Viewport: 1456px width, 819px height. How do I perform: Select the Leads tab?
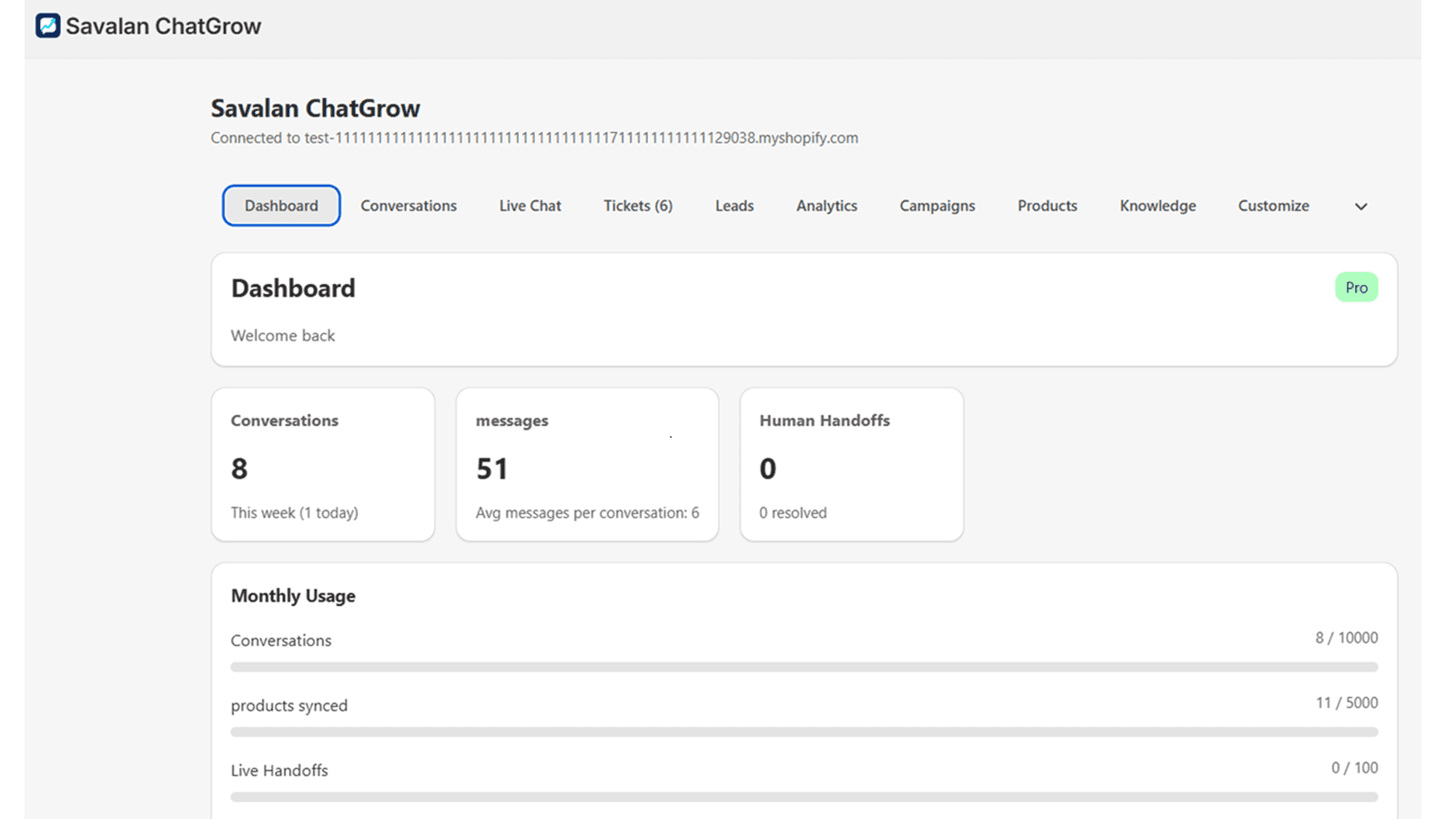point(734,206)
